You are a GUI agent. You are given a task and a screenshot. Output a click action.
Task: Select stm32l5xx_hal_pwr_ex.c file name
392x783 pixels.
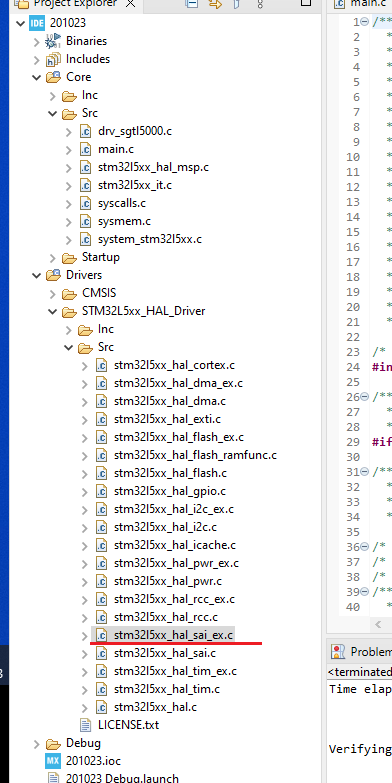(176, 563)
